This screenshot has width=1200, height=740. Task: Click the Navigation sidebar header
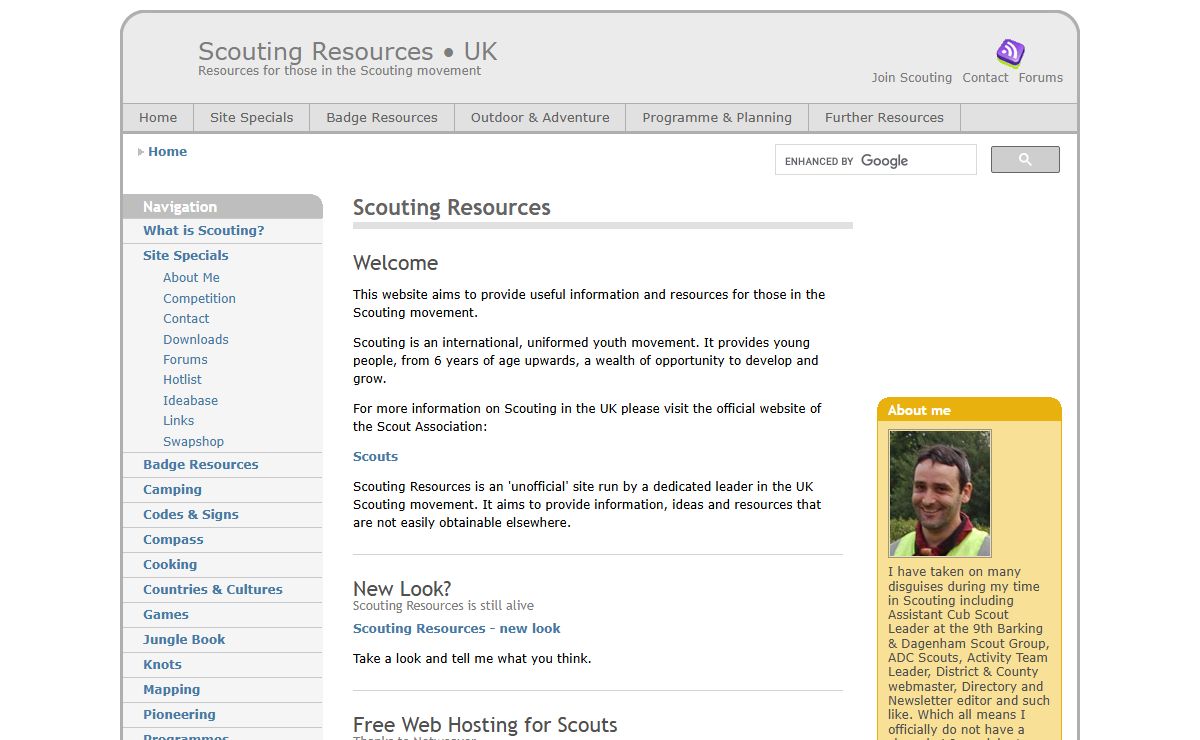(x=223, y=206)
